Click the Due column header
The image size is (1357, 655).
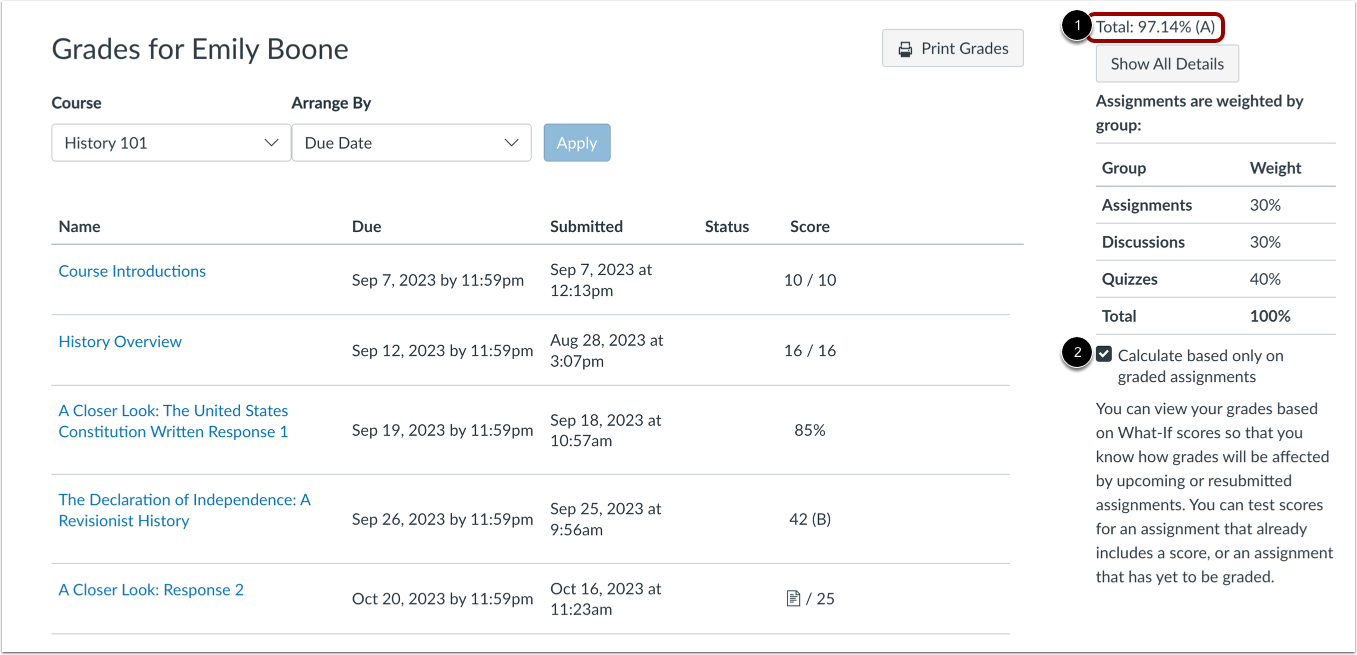(x=367, y=226)
